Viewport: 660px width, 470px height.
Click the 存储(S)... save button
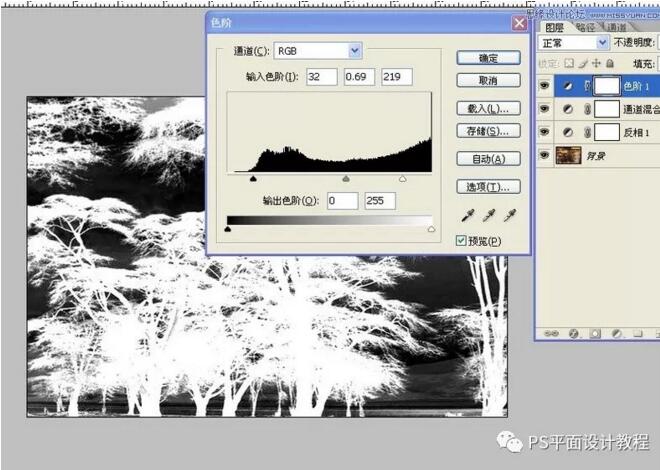(488, 131)
